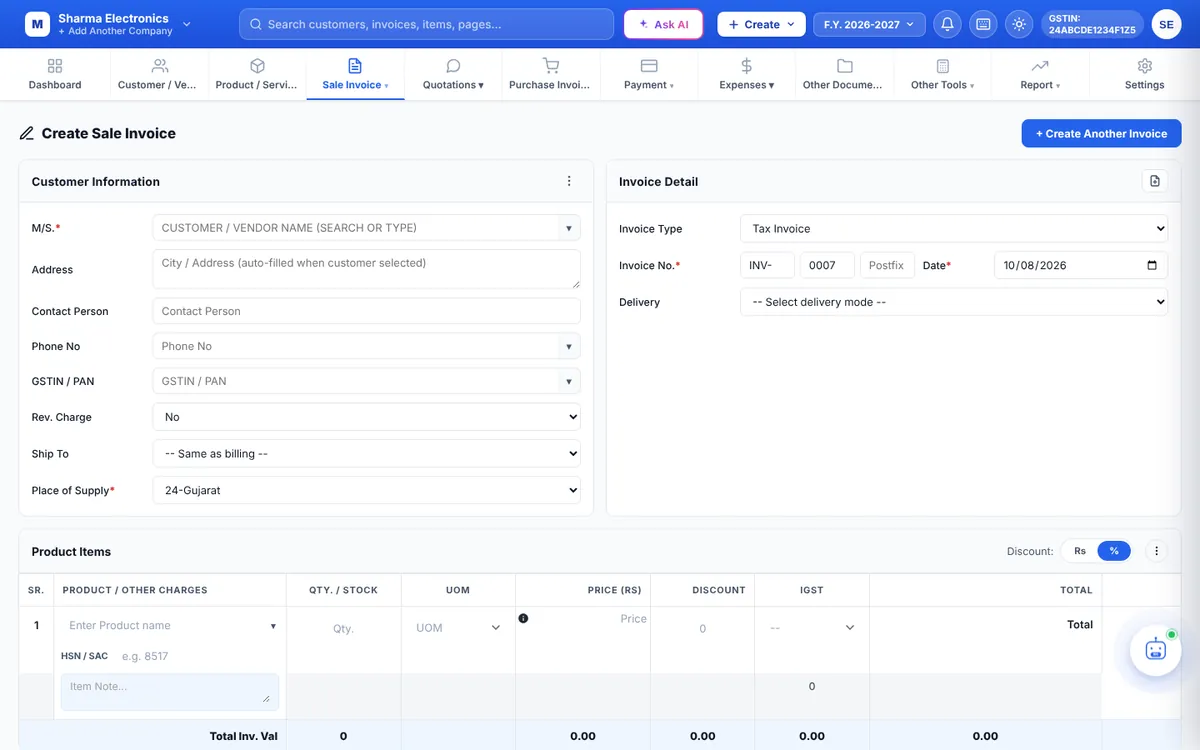
Task: Open the Report trend chart icon
Action: tap(1040, 66)
